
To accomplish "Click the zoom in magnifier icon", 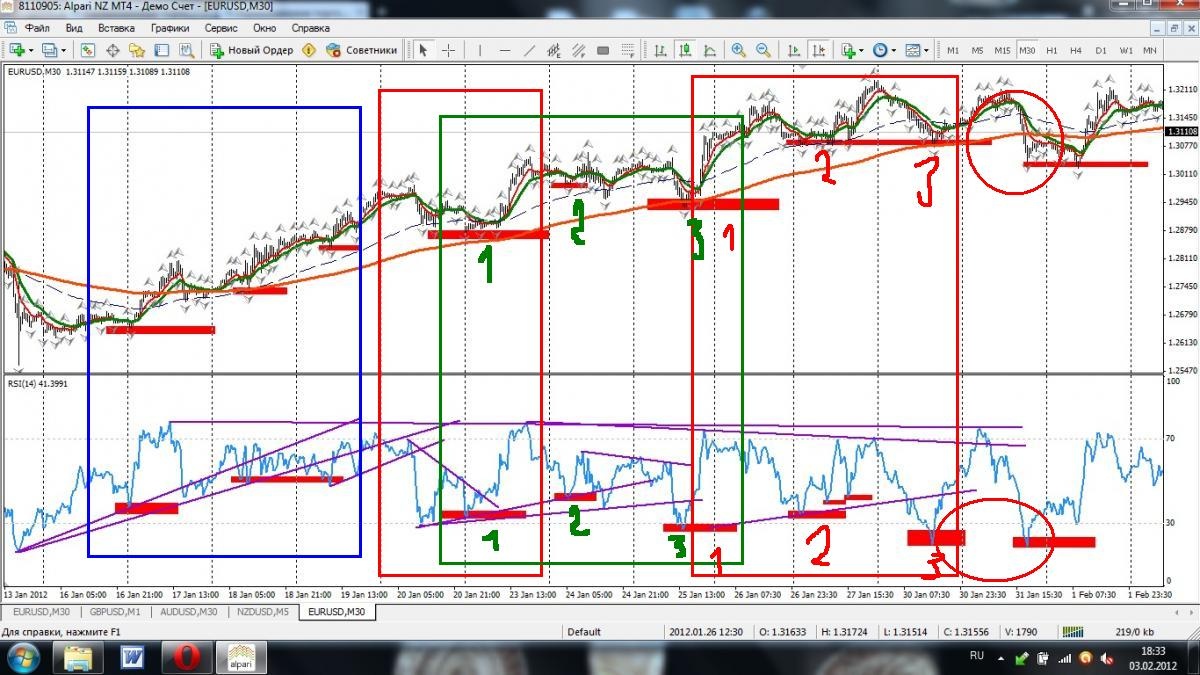I will [738, 50].
